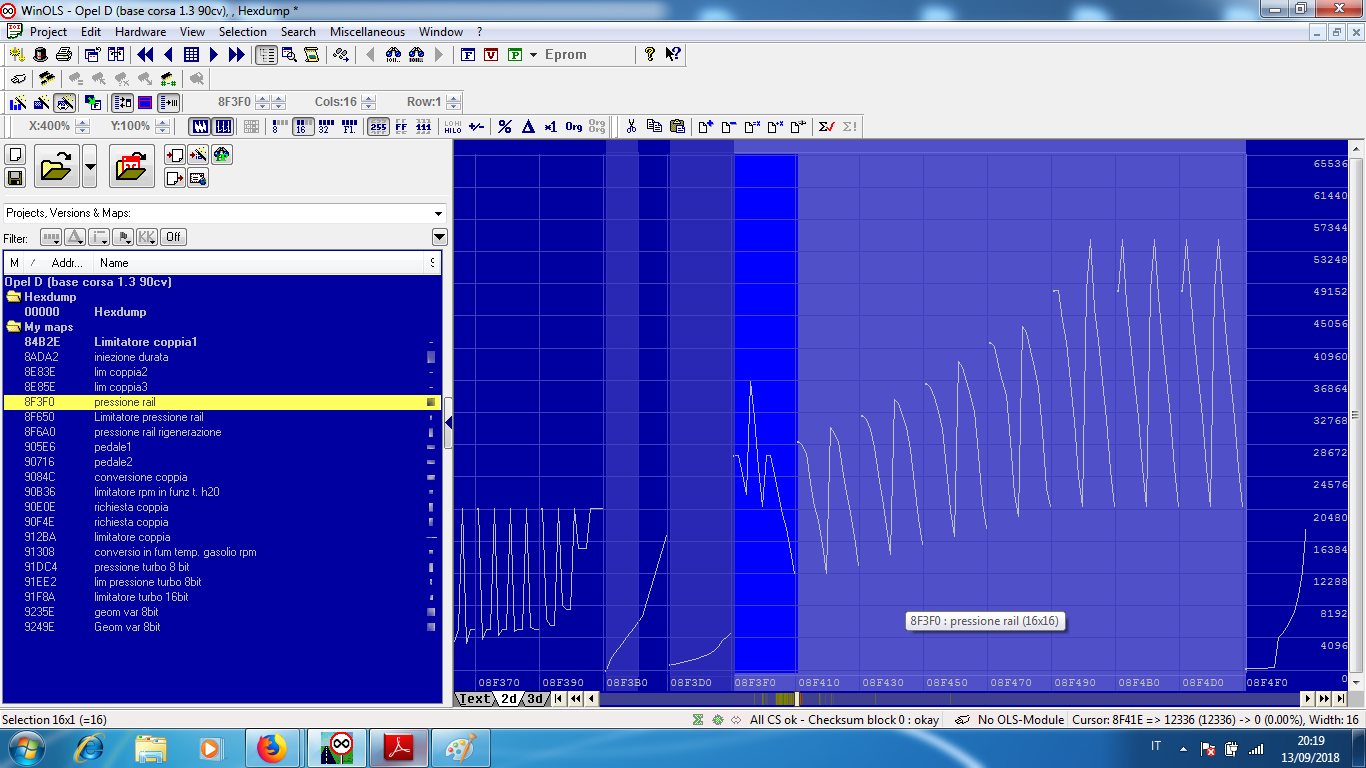Toggle 16-bit data width mode
The width and height of the screenshot is (1366, 768).
click(x=302, y=127)
